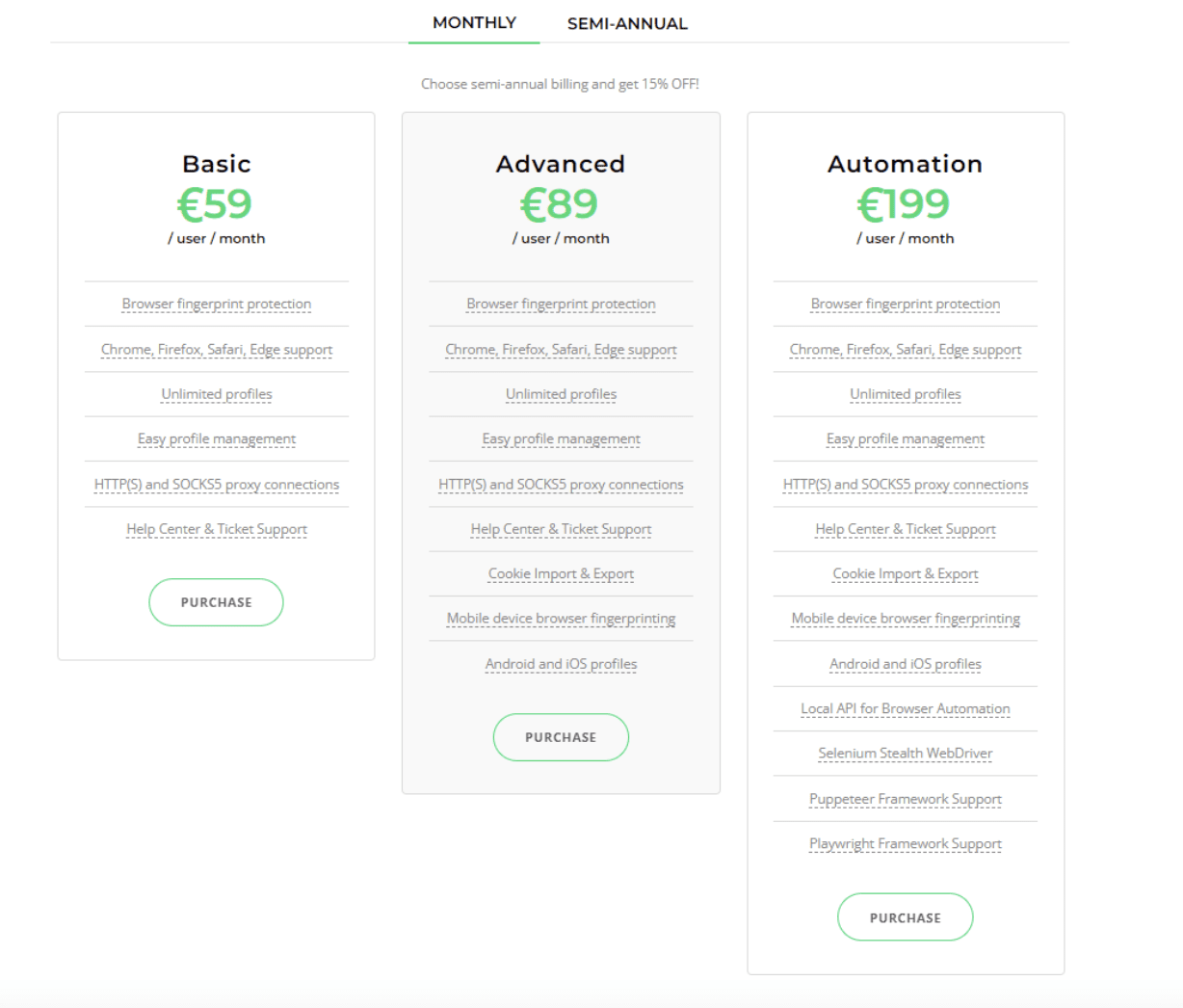Click Unlimited profiles in the Basic plan
Screen dimensions: 1183x1008
(217, 394)
